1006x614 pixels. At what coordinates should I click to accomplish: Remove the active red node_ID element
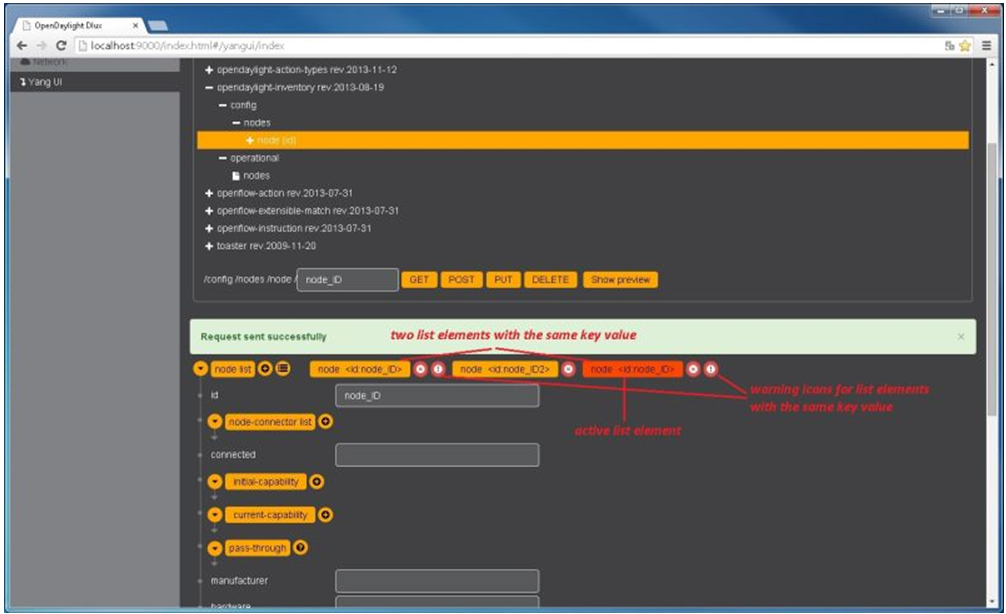(693, 369)
